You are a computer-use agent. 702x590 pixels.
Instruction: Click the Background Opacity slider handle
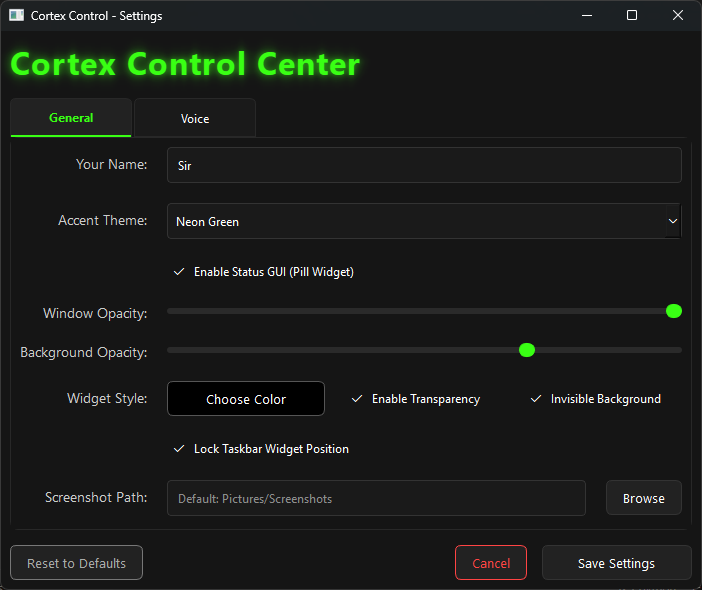(526, 350)
